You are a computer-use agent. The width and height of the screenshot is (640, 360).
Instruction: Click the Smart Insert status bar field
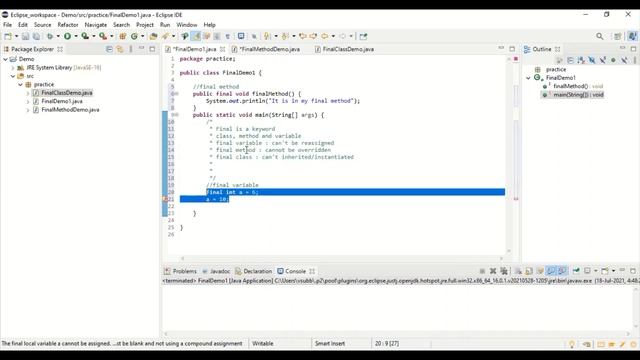tap(330, 344)
